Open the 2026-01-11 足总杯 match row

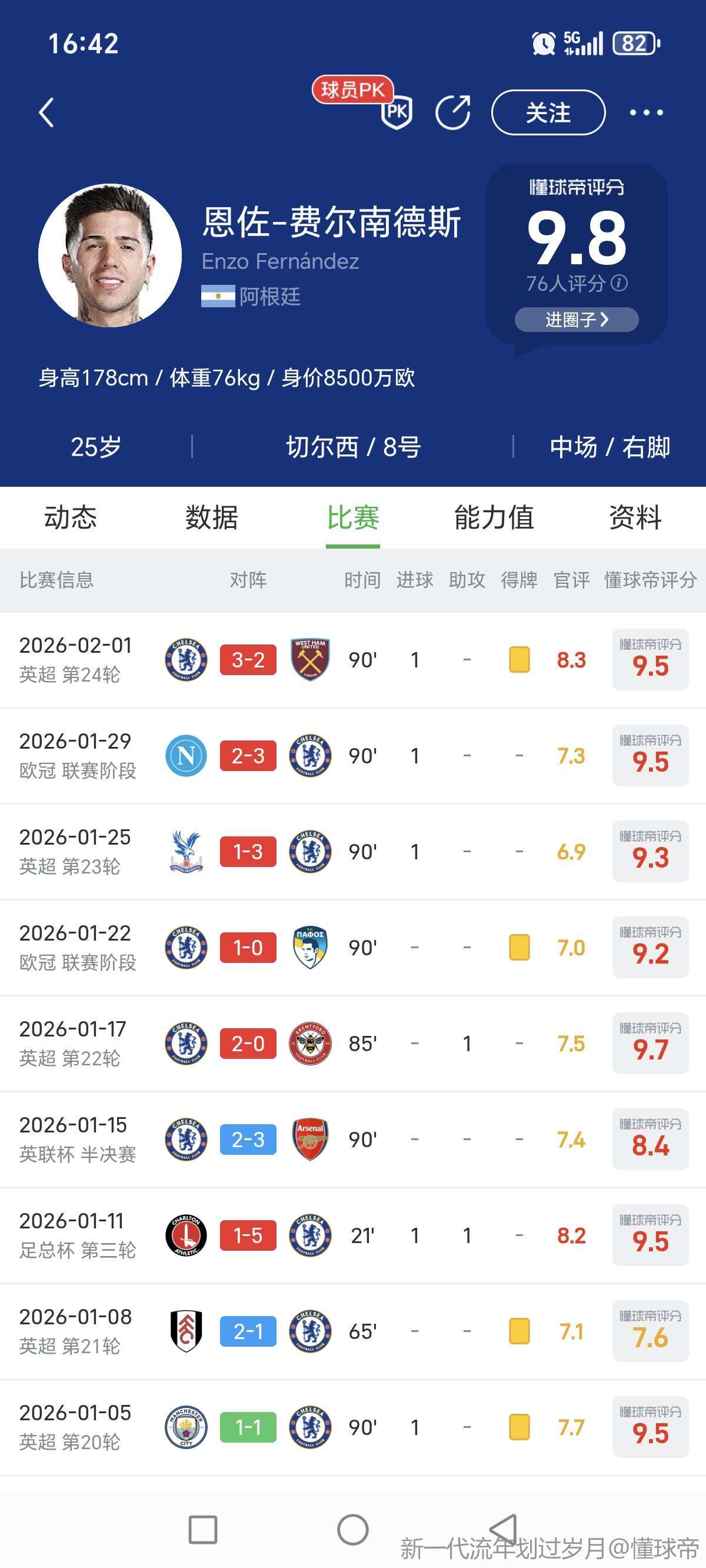[78, 1235]
